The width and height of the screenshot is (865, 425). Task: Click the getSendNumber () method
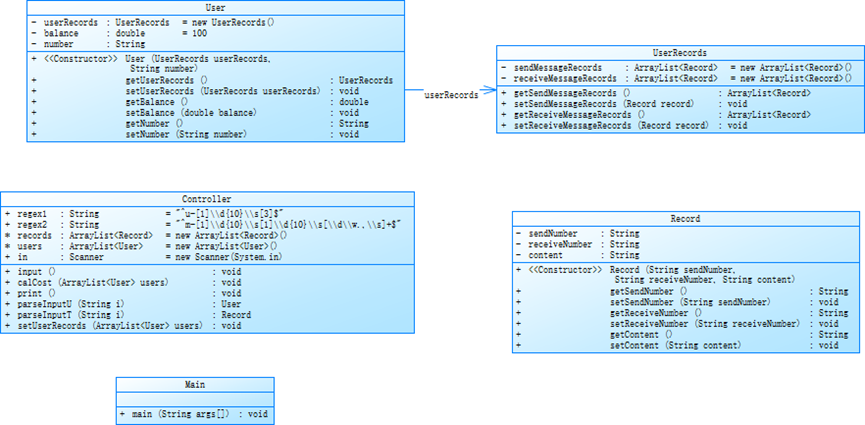pos(682,291)
